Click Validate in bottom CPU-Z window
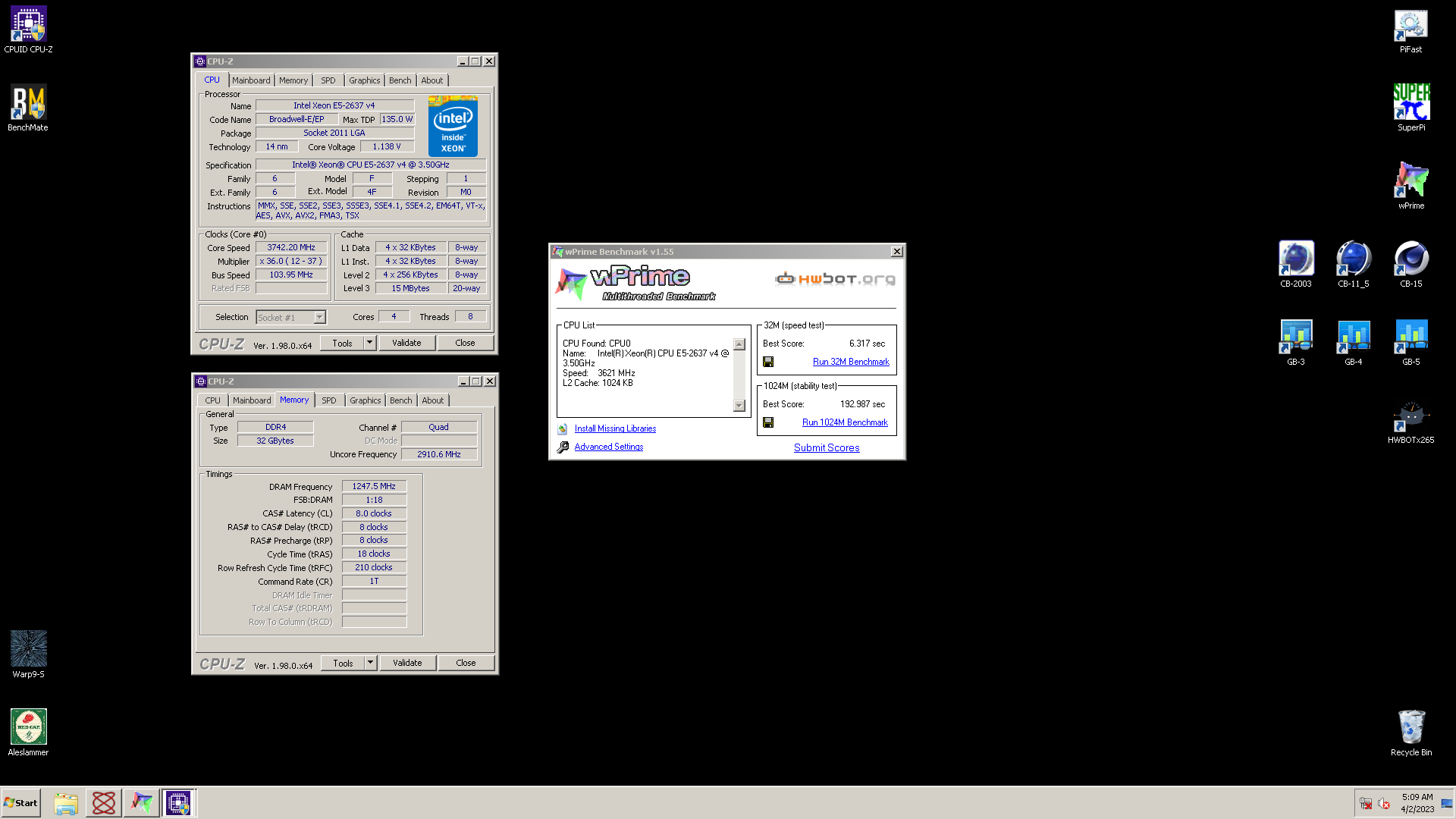The width and height of the screenshot is (1456, 819). (x=407, y=663)
